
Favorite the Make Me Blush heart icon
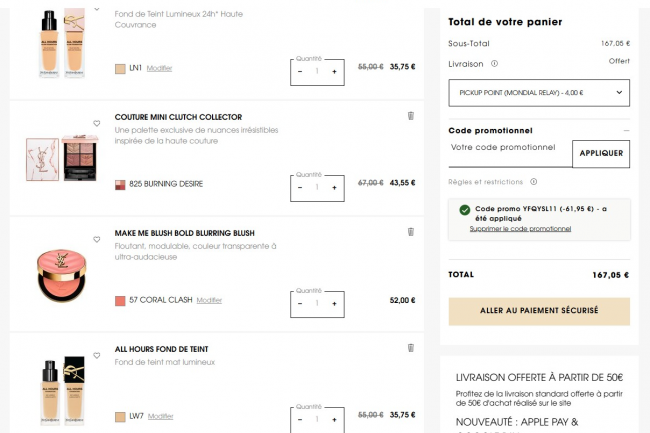click(x=97, y=240)
